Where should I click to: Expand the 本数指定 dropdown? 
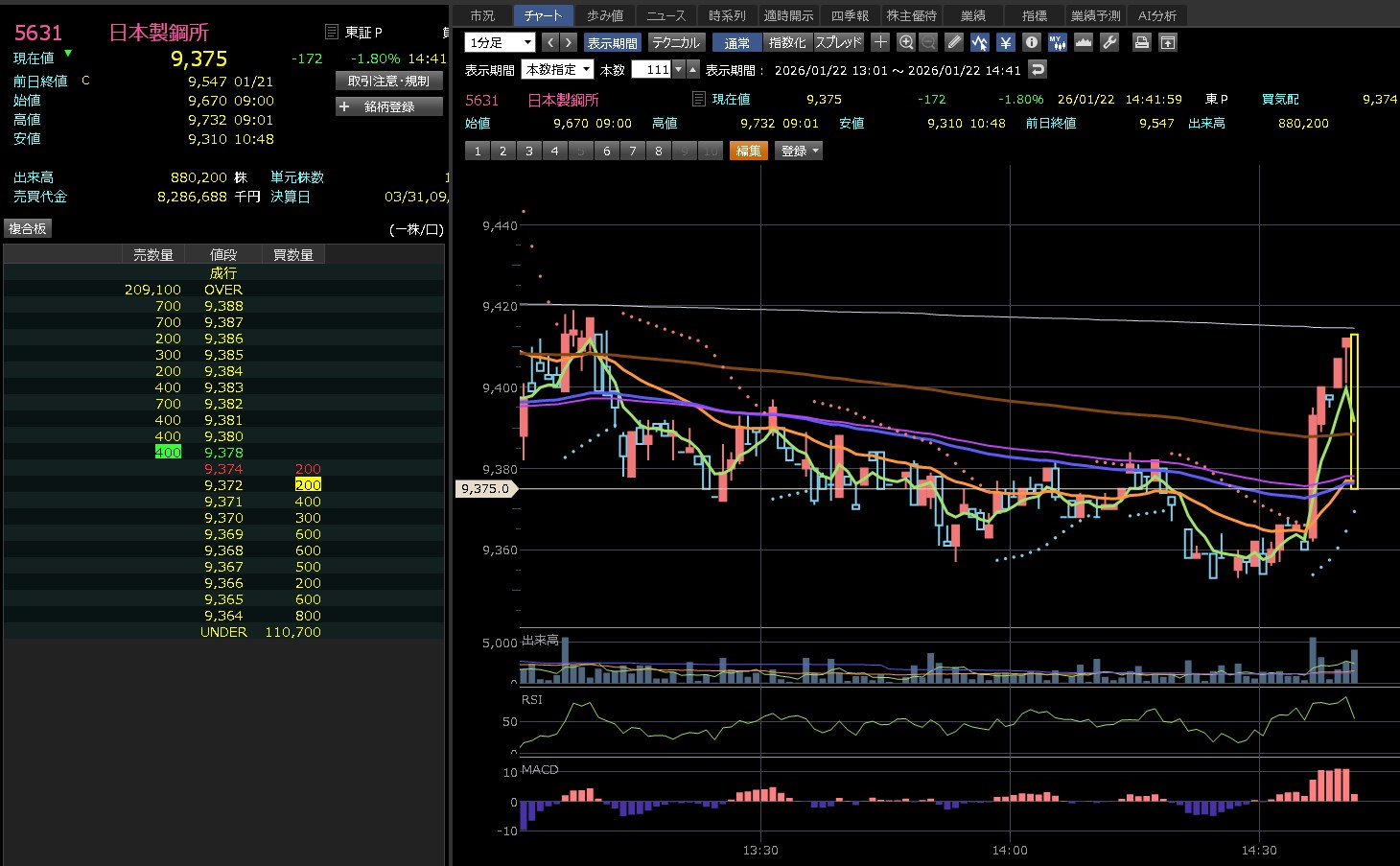tap(557, 70)
